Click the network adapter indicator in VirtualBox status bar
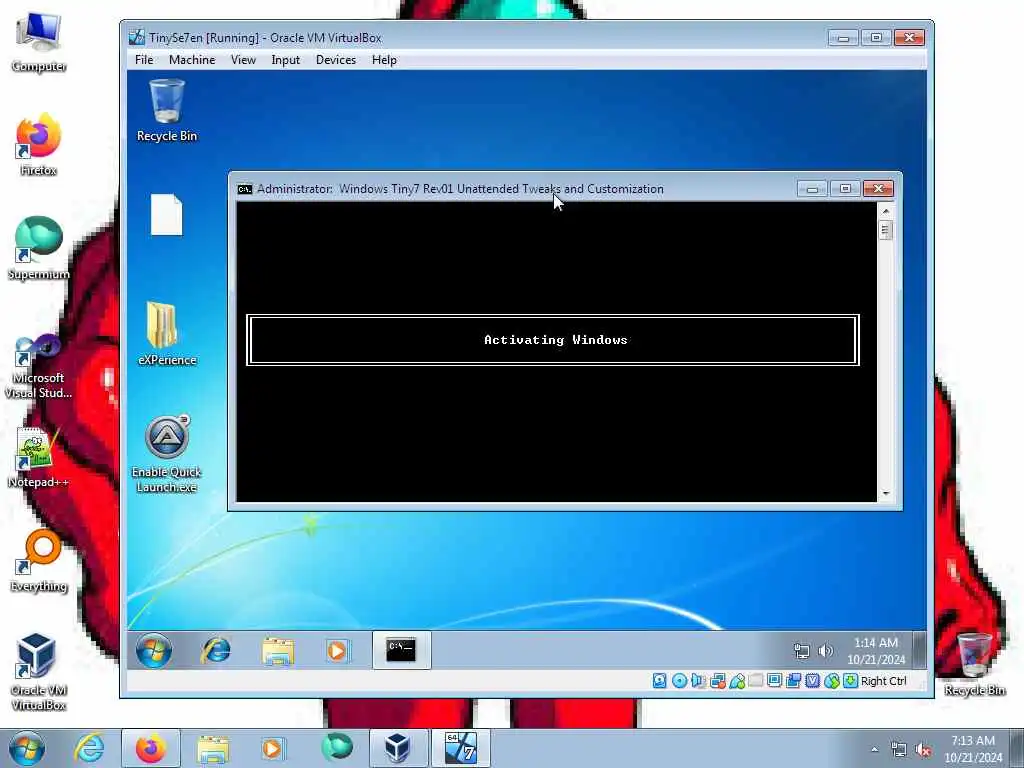1024x768 pixels. [718, 681]
